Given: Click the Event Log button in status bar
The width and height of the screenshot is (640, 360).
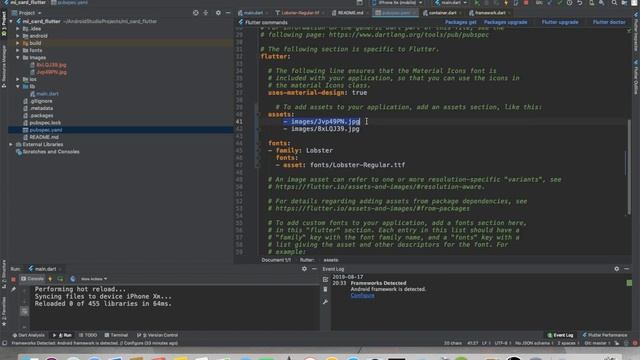Looking at the screenshot, I should pyautogui.click(x=560, y=335).
